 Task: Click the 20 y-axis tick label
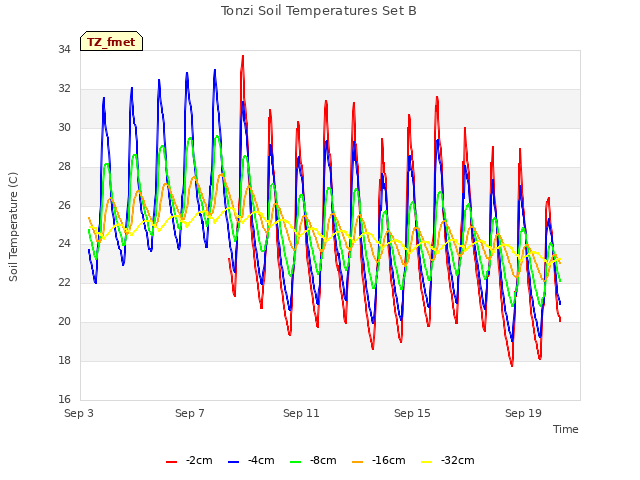(x=64, y=322)
